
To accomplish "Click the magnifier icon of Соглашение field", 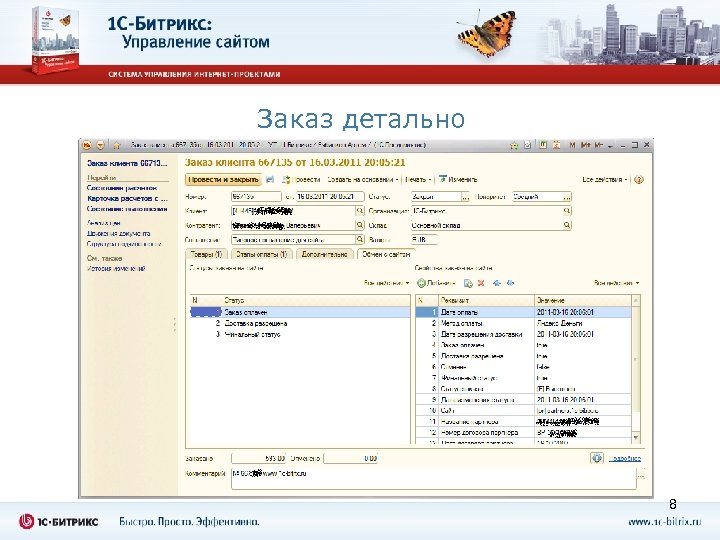I will tap(360, 239).
